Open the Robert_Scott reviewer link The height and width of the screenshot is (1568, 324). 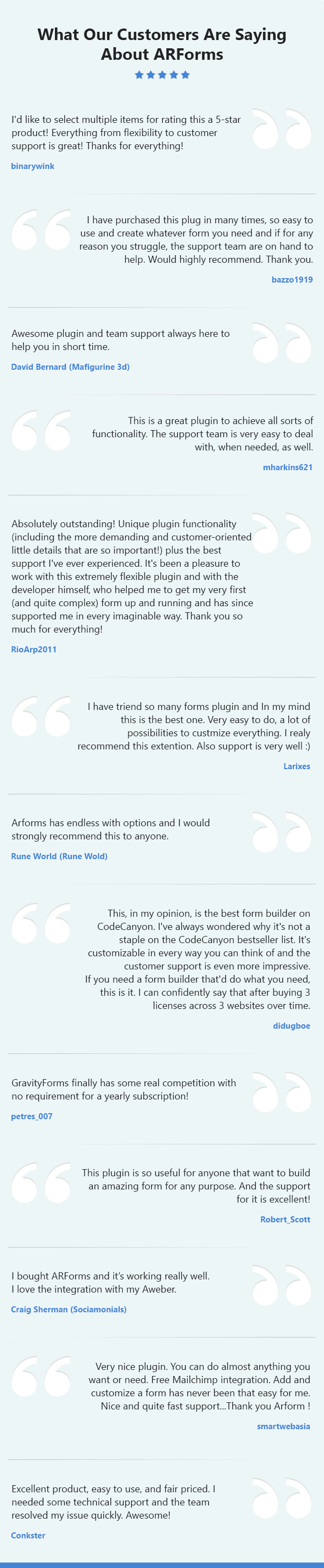285,1219
